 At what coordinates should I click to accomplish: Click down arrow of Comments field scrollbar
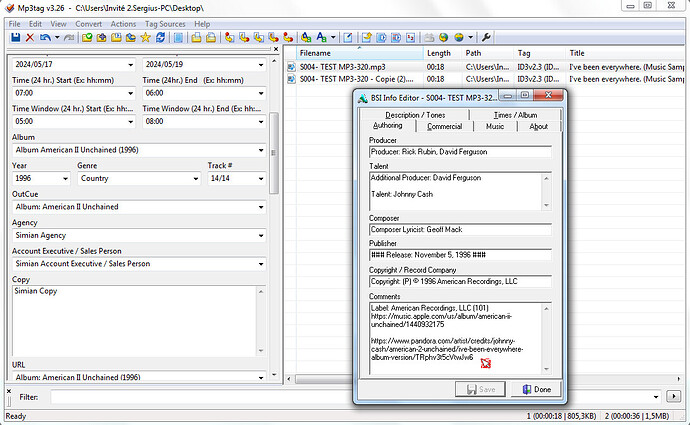[x=547, y=369]
